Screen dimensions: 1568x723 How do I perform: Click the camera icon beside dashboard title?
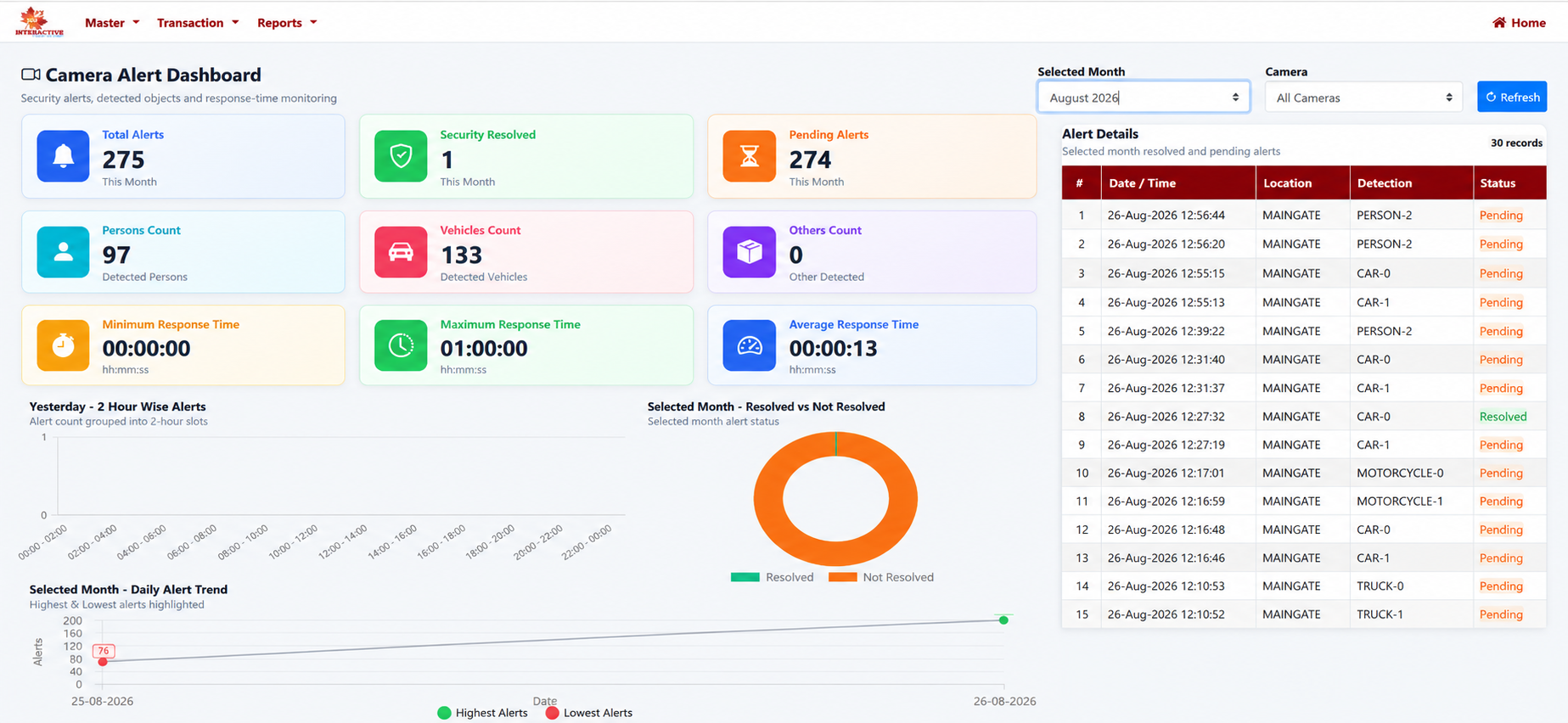pyautogui.click(x=31, y=75)
